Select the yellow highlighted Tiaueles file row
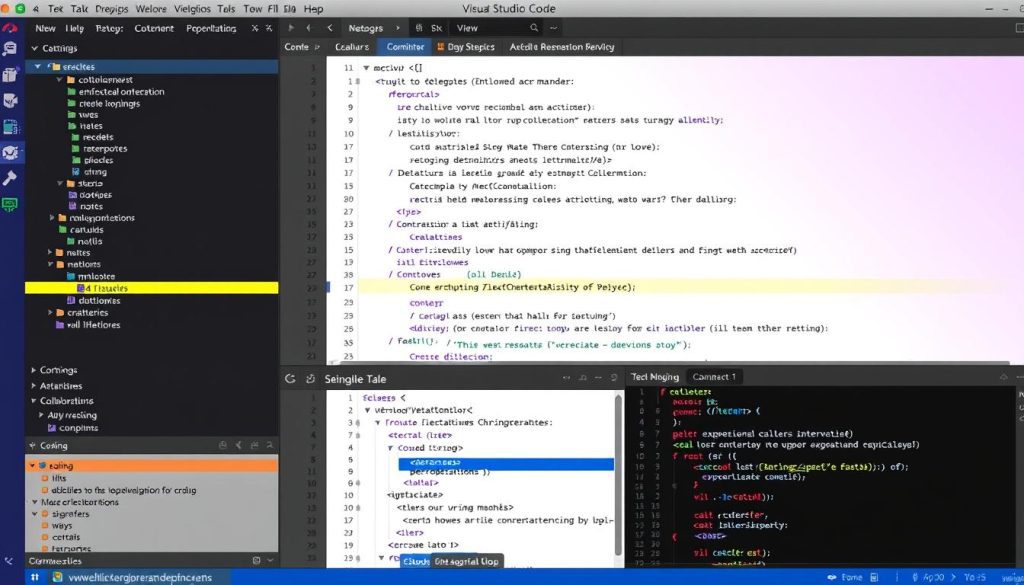Screen dimensions: 1024x585 coord(152,288)
